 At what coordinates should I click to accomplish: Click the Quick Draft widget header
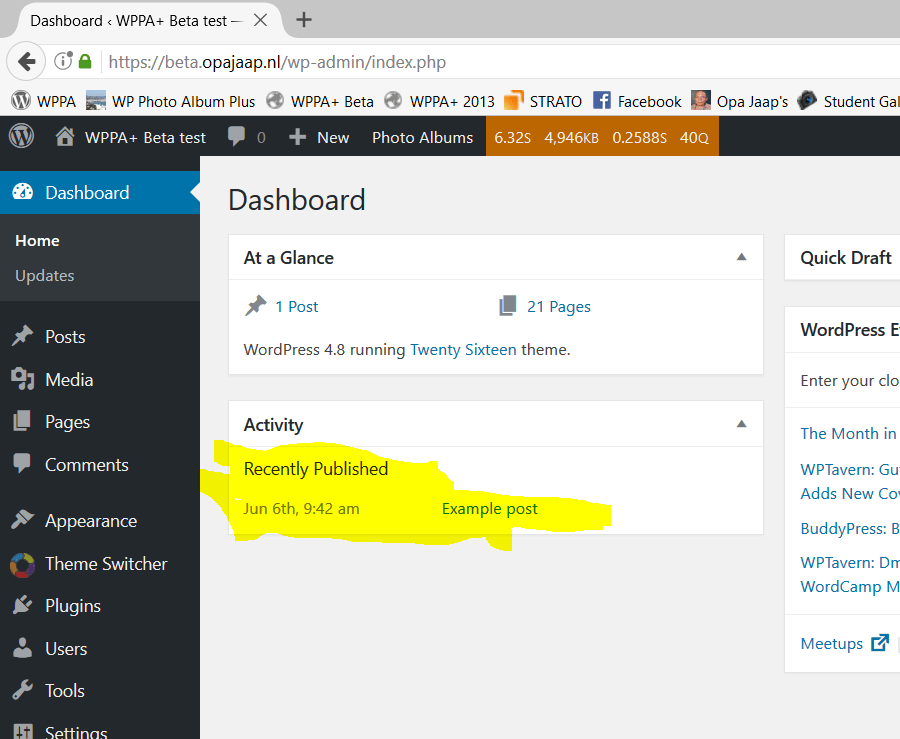[x=842, y=258]
